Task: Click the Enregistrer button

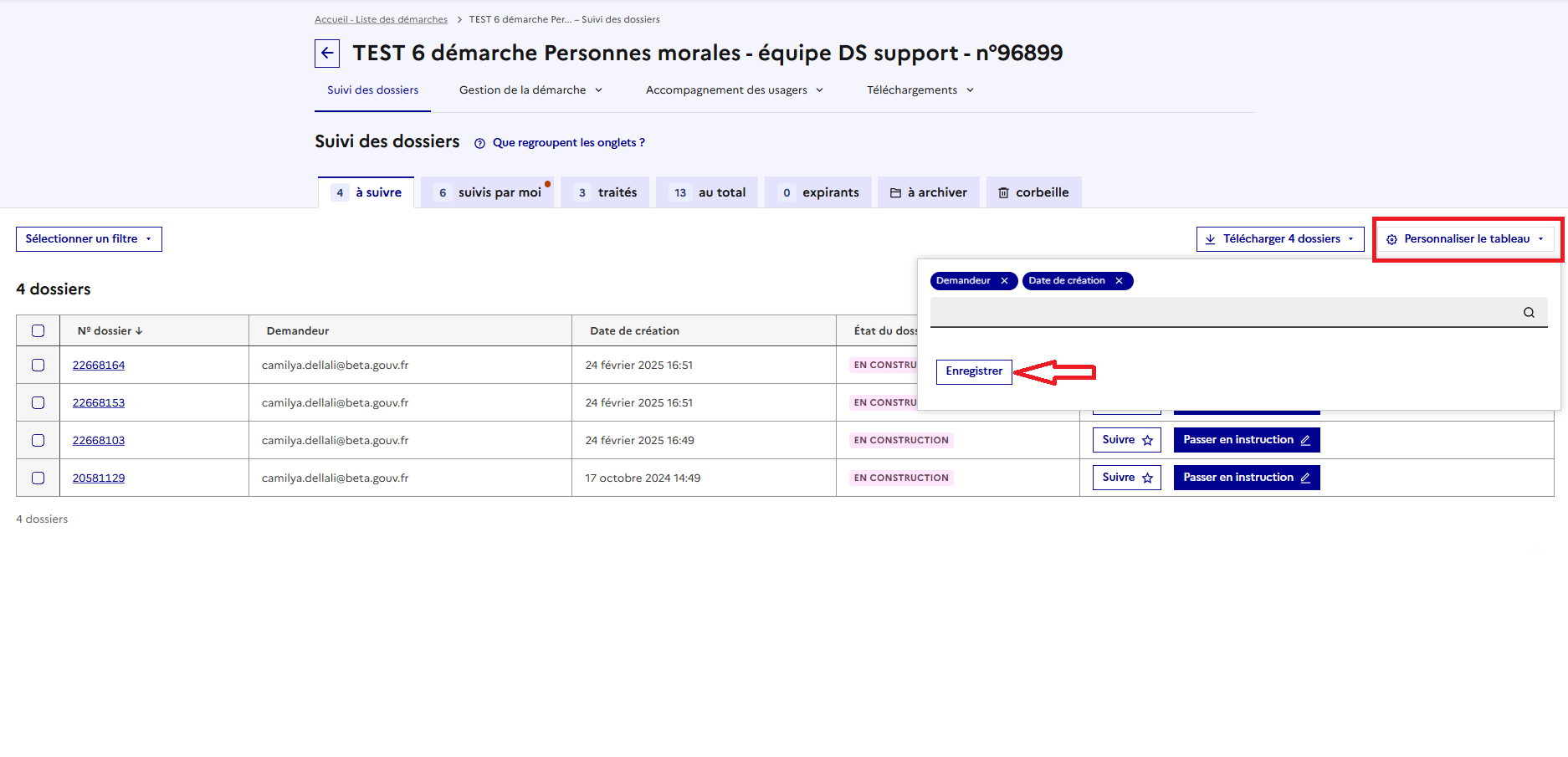Action: 974,371
